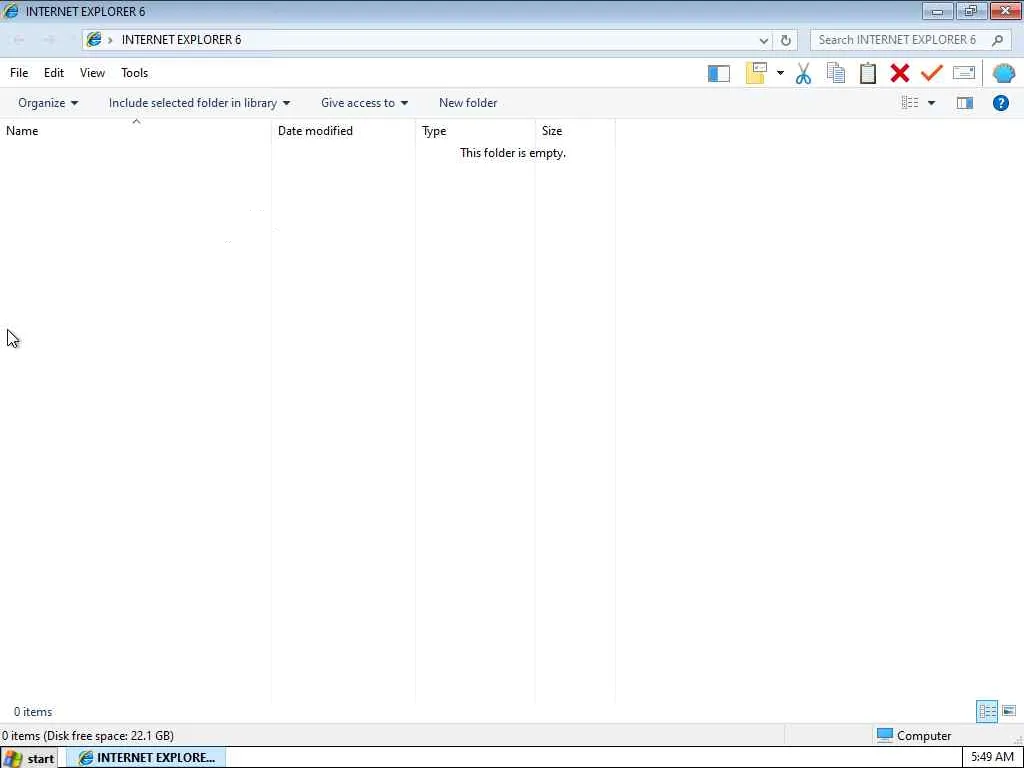Restore down the window

click(971, 11)
